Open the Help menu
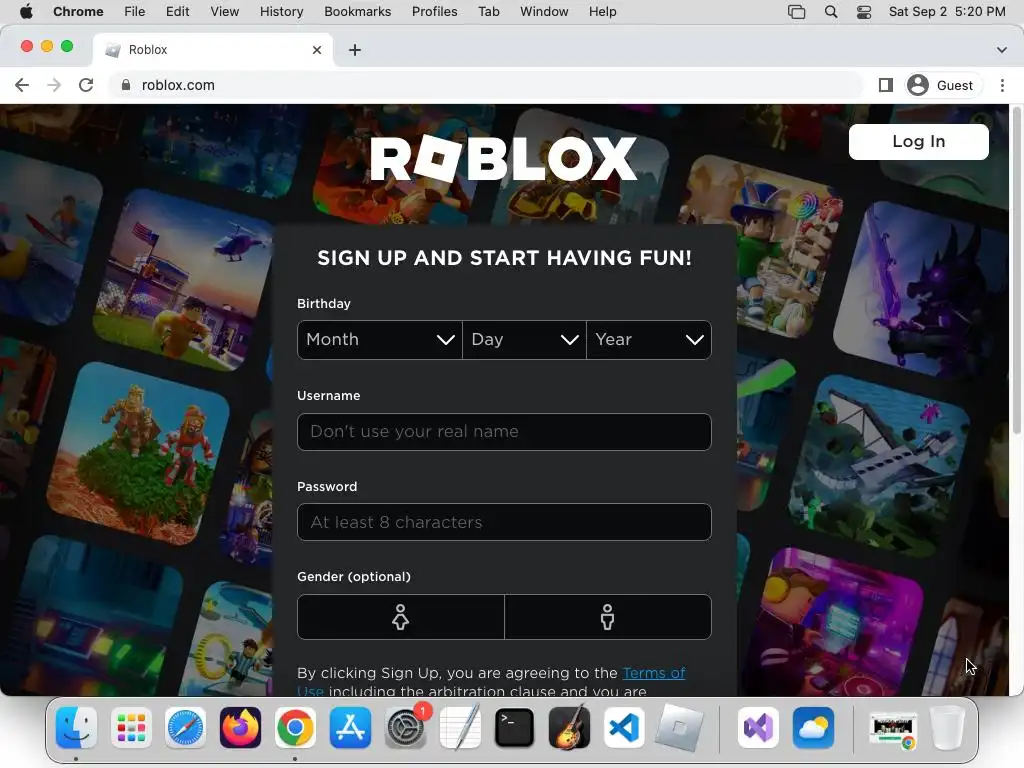1024x768 pixels. tap(602, 12)
